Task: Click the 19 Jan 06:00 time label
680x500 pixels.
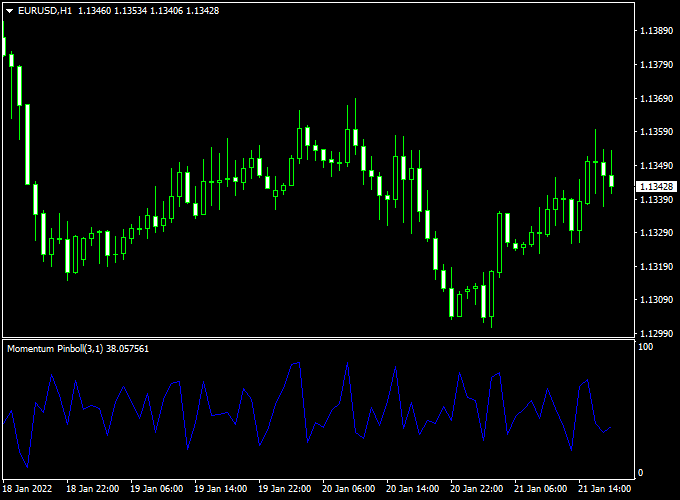Action: click(x=157, y=489)
